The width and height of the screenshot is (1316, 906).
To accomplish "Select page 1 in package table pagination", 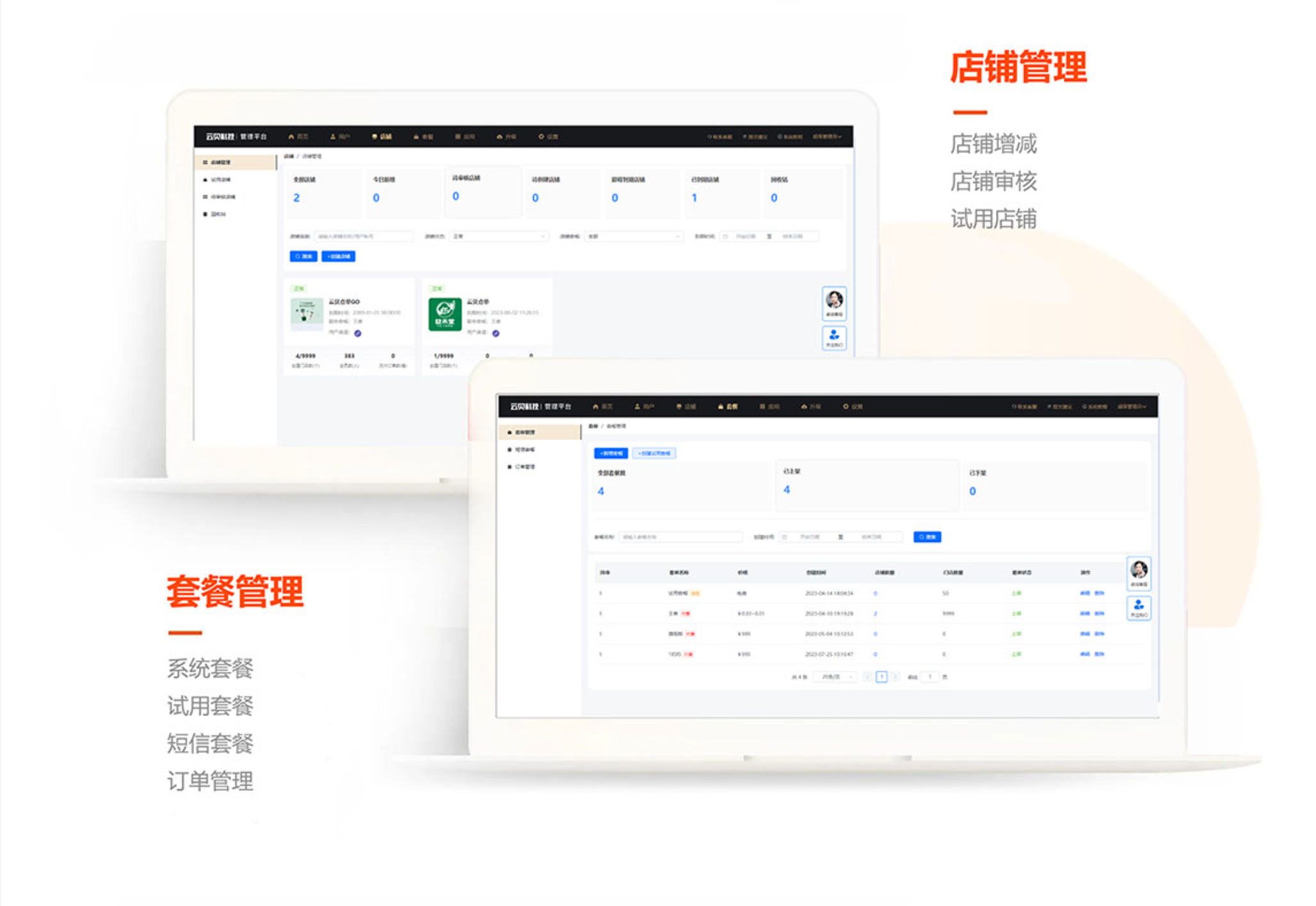I will [881, 676].
